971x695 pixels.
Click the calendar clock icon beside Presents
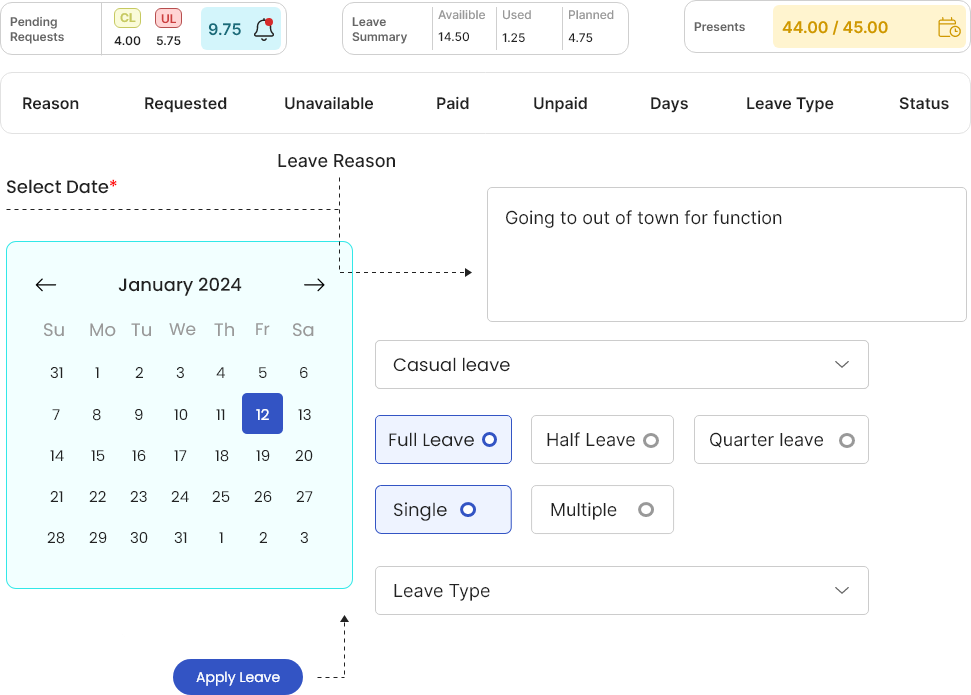(948, 28)
